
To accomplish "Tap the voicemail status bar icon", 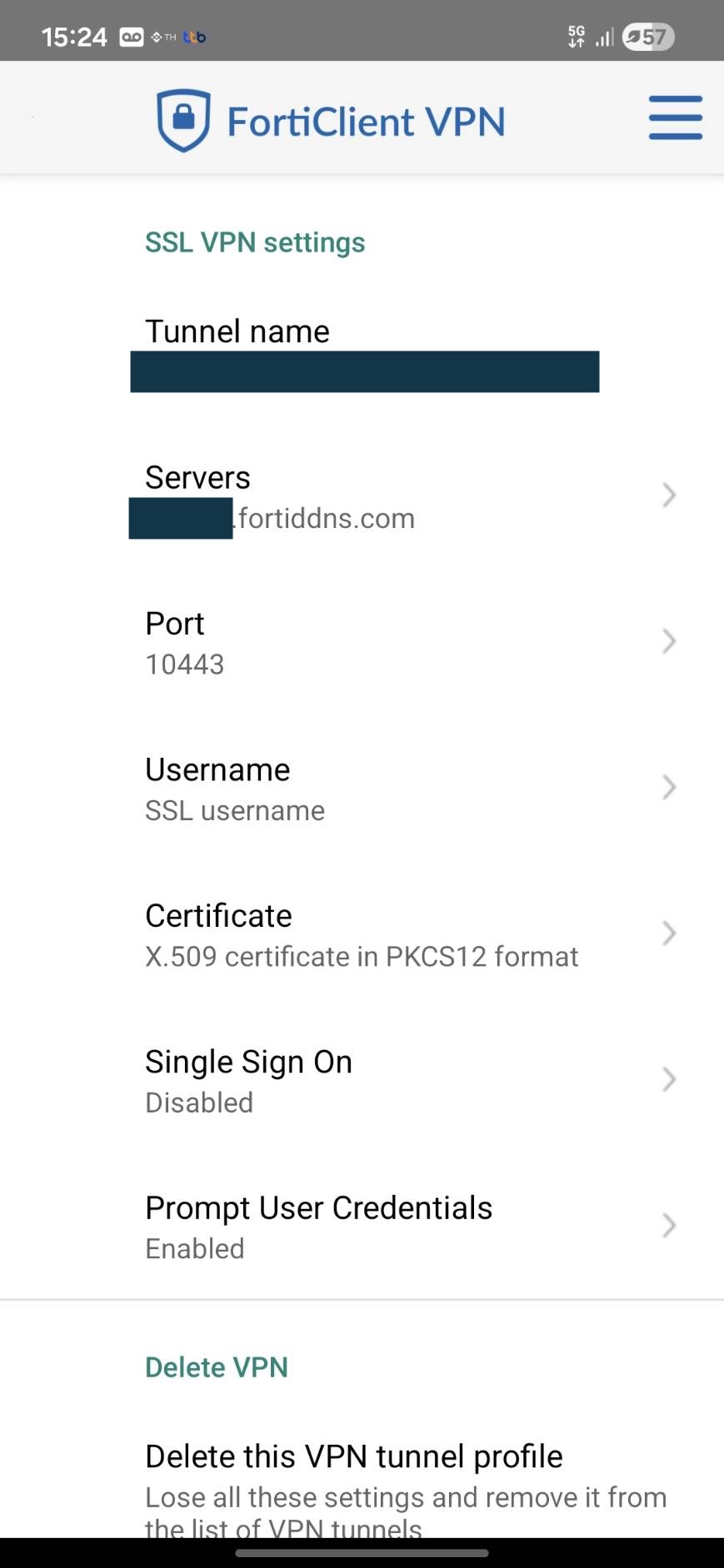I will (132, 37).
